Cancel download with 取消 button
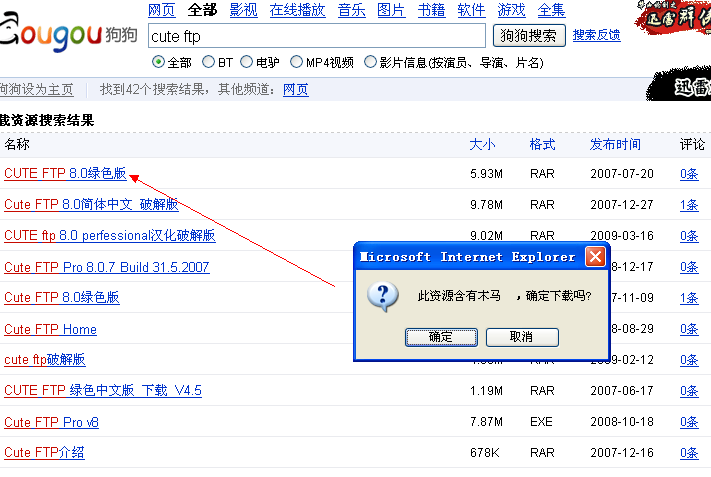Screen dimensions: 711x477 522,337
